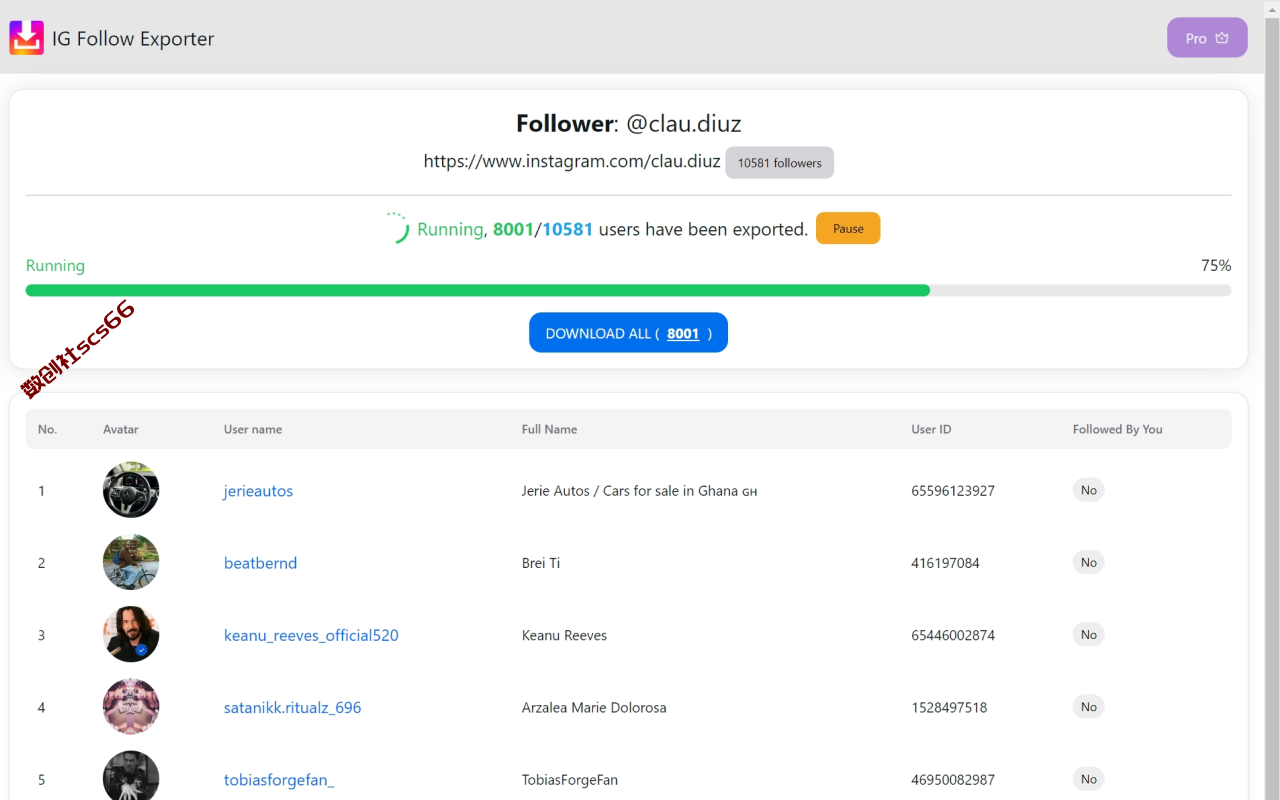This screenshot has height=800, width=1280.
Task: Click beatbernd avatar thumbnail
Action: coord(131,562)
